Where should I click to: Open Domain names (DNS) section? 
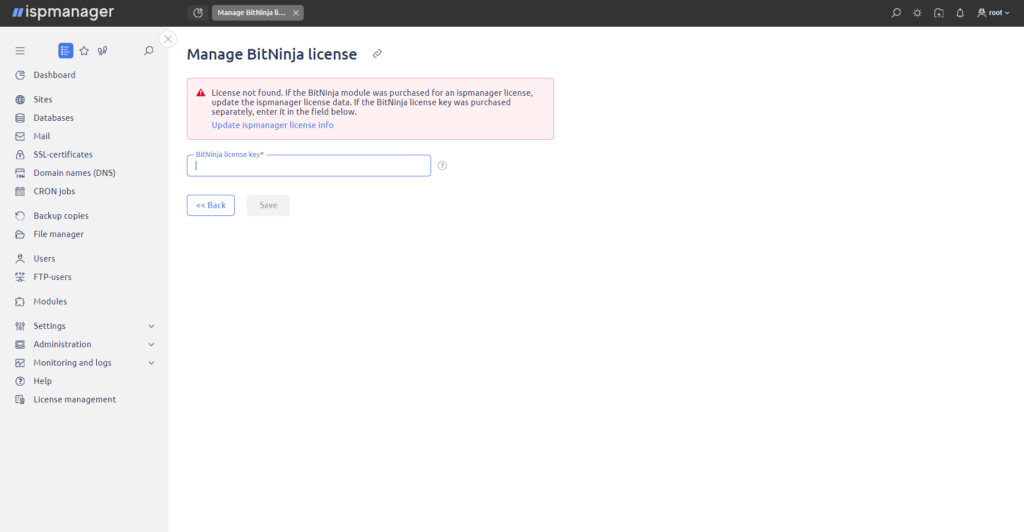point(74,173)
